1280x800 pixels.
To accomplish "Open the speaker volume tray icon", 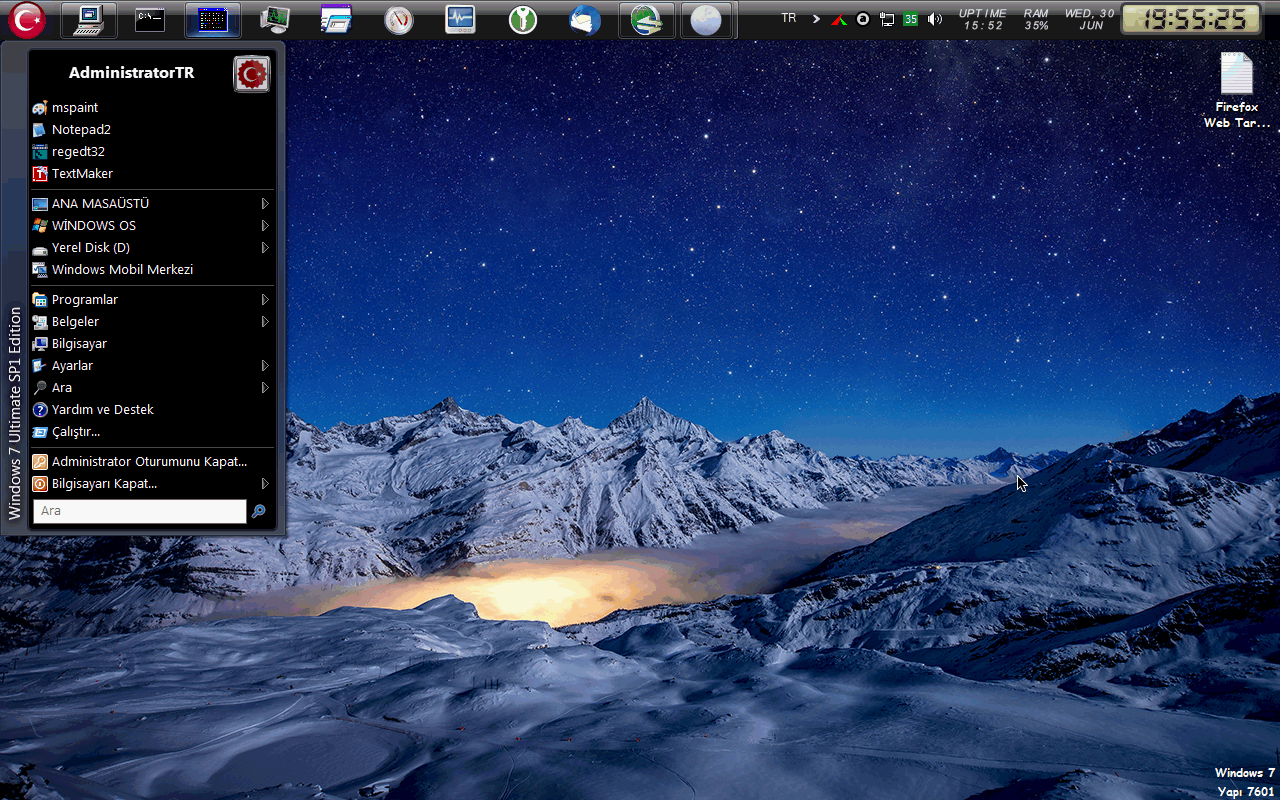I will point(934,19).
